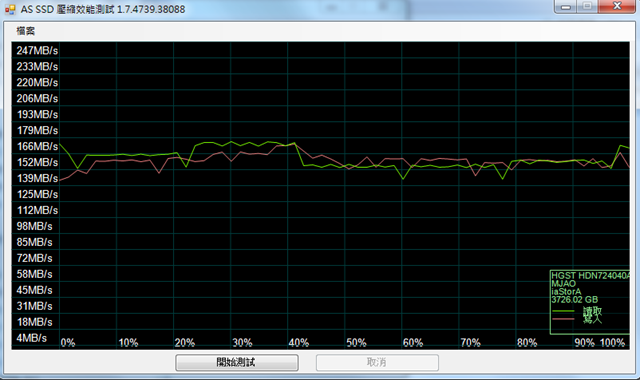Viewport: 640px width, 380px height.
Task: Click the 80% x-axis label
Action: click(527, 342)
